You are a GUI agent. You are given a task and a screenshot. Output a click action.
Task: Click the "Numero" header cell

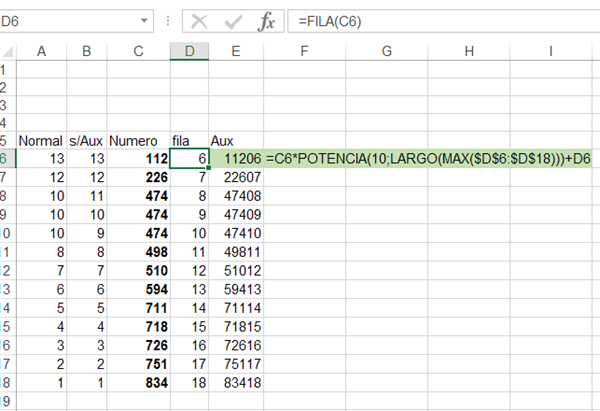pyautogui.click(x=132, y=141)
